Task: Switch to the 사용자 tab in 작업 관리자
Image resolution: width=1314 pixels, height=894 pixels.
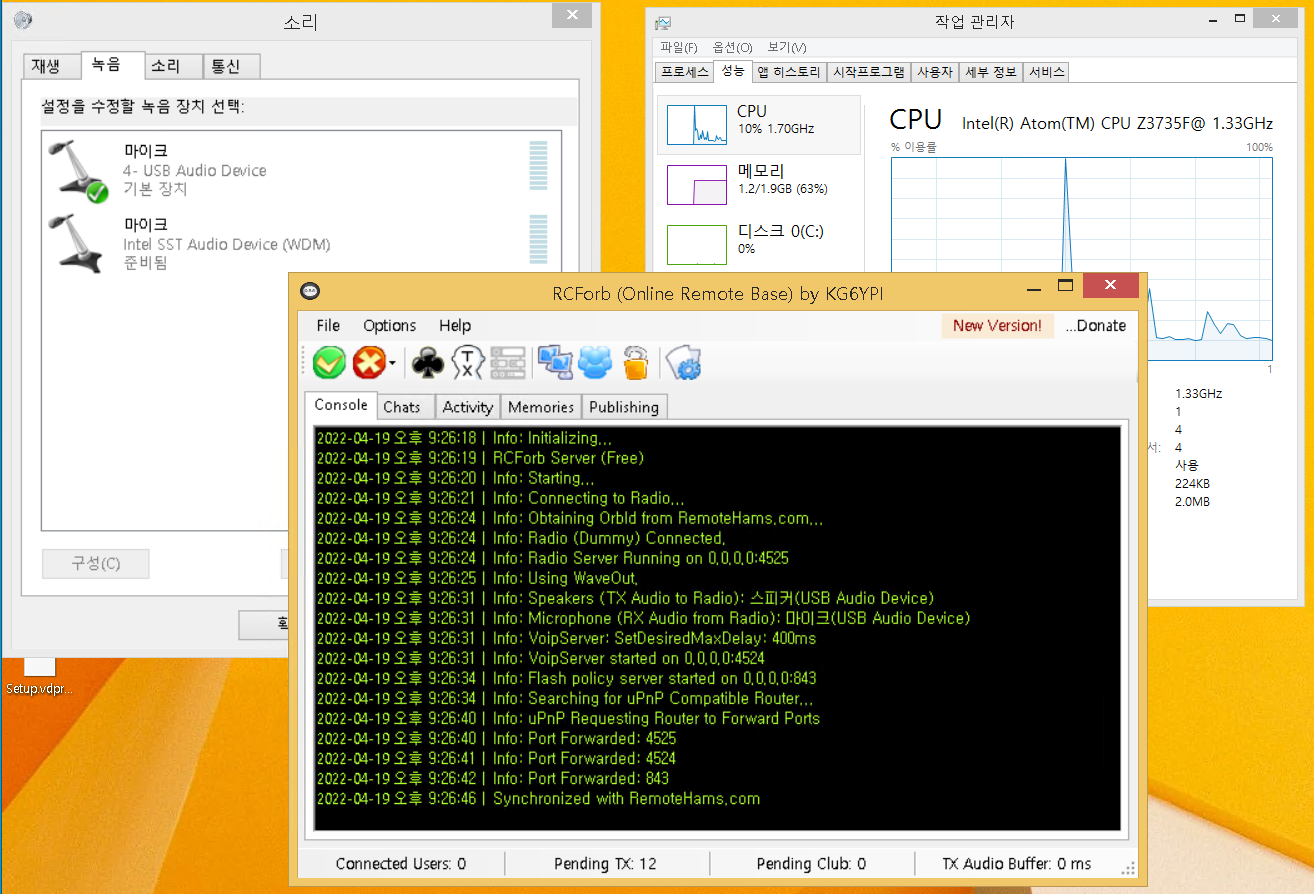Action: [935, 72]
